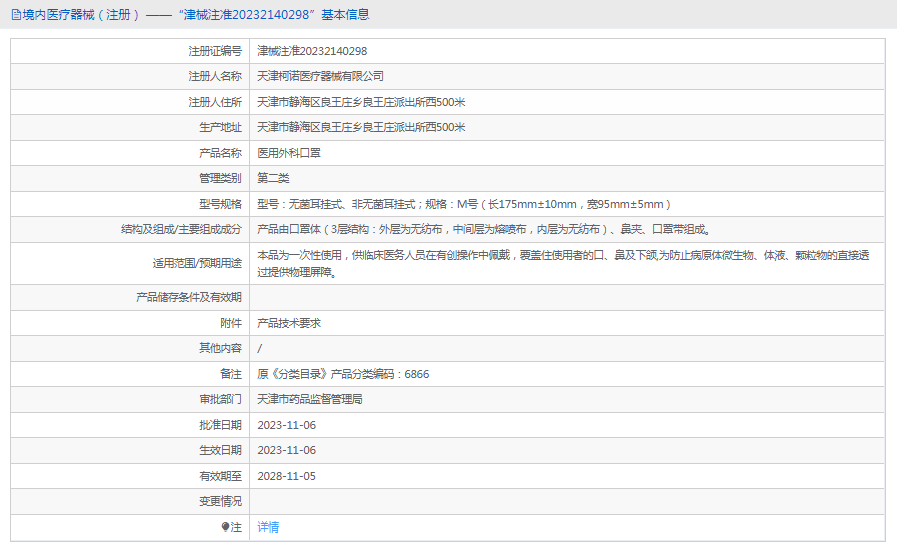897x545 pixels.
Task: Click registration number 津械注准20232140298 in table
Action: 312,51
